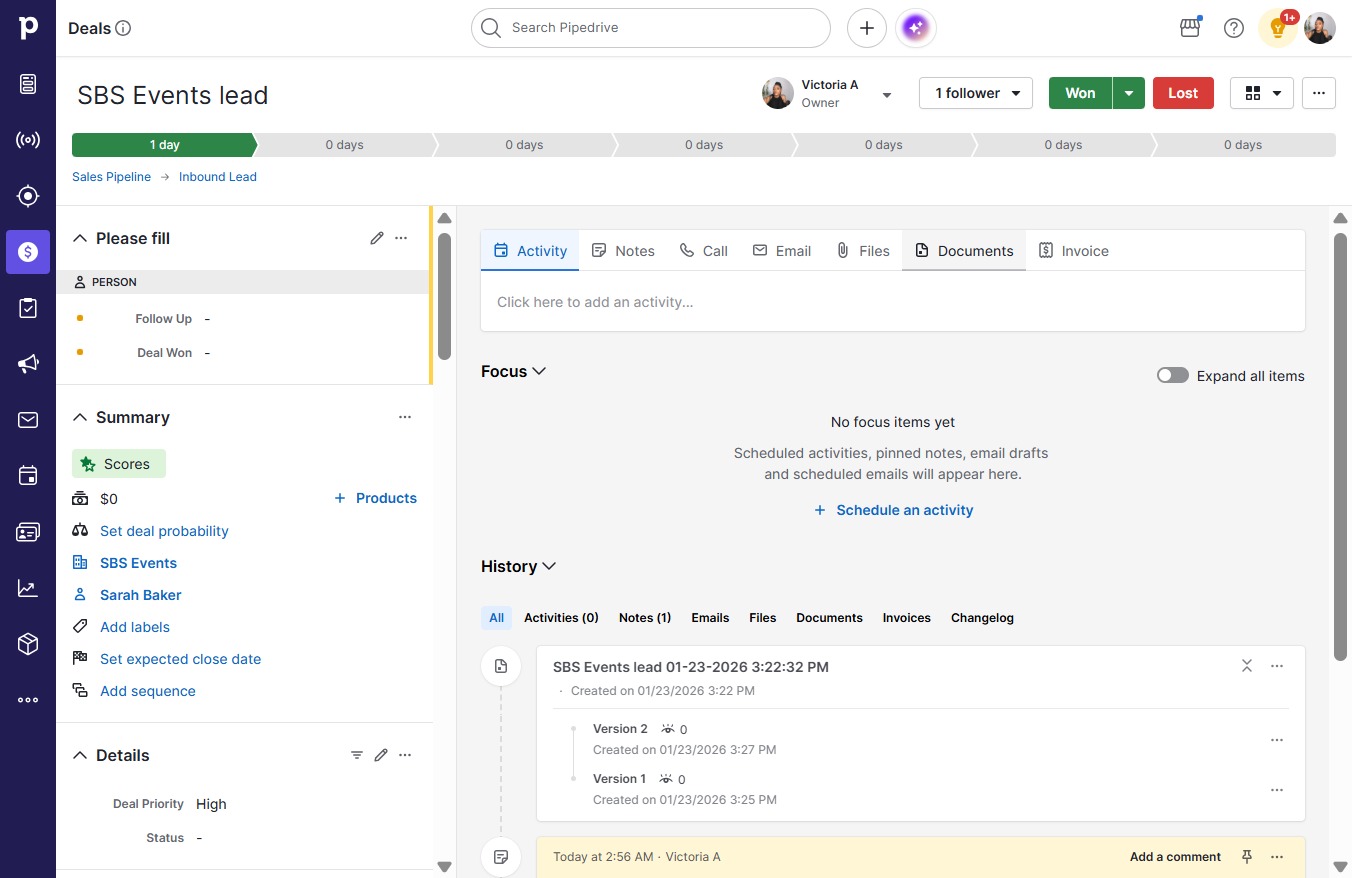Add Products to the deal
Image resolution: width=1352 pixels, height=878 pixels.
click(375, 498)
